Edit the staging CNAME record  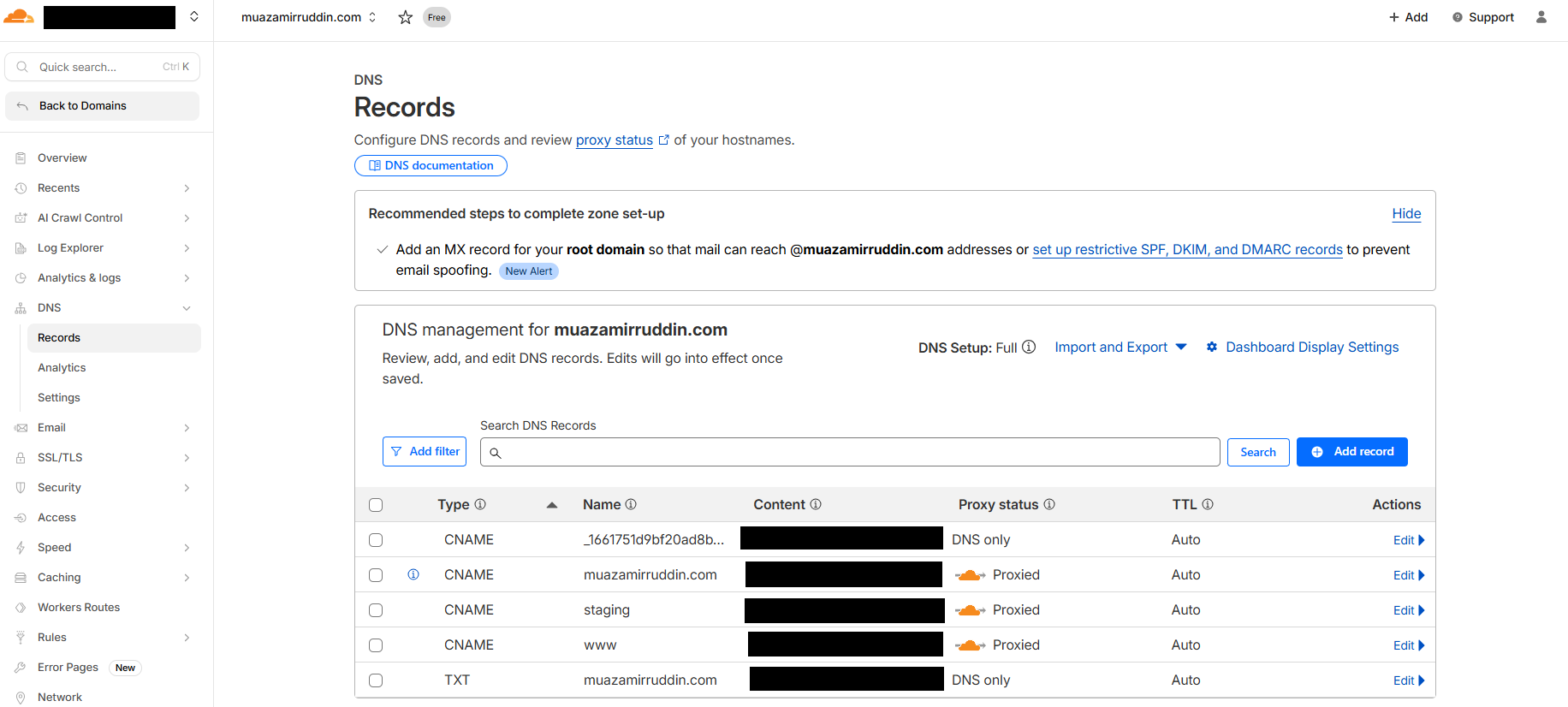coord(1409,610)
